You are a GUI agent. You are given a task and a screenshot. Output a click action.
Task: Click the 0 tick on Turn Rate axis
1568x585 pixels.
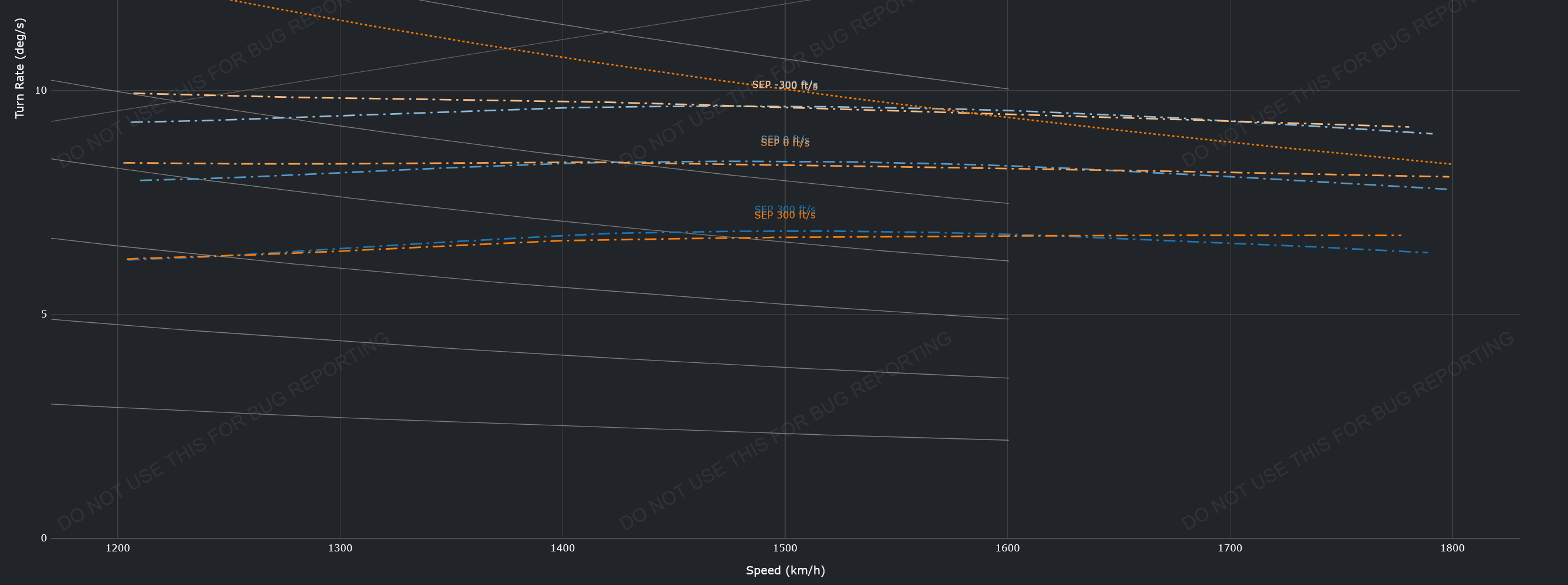click(x=43, y=538)
